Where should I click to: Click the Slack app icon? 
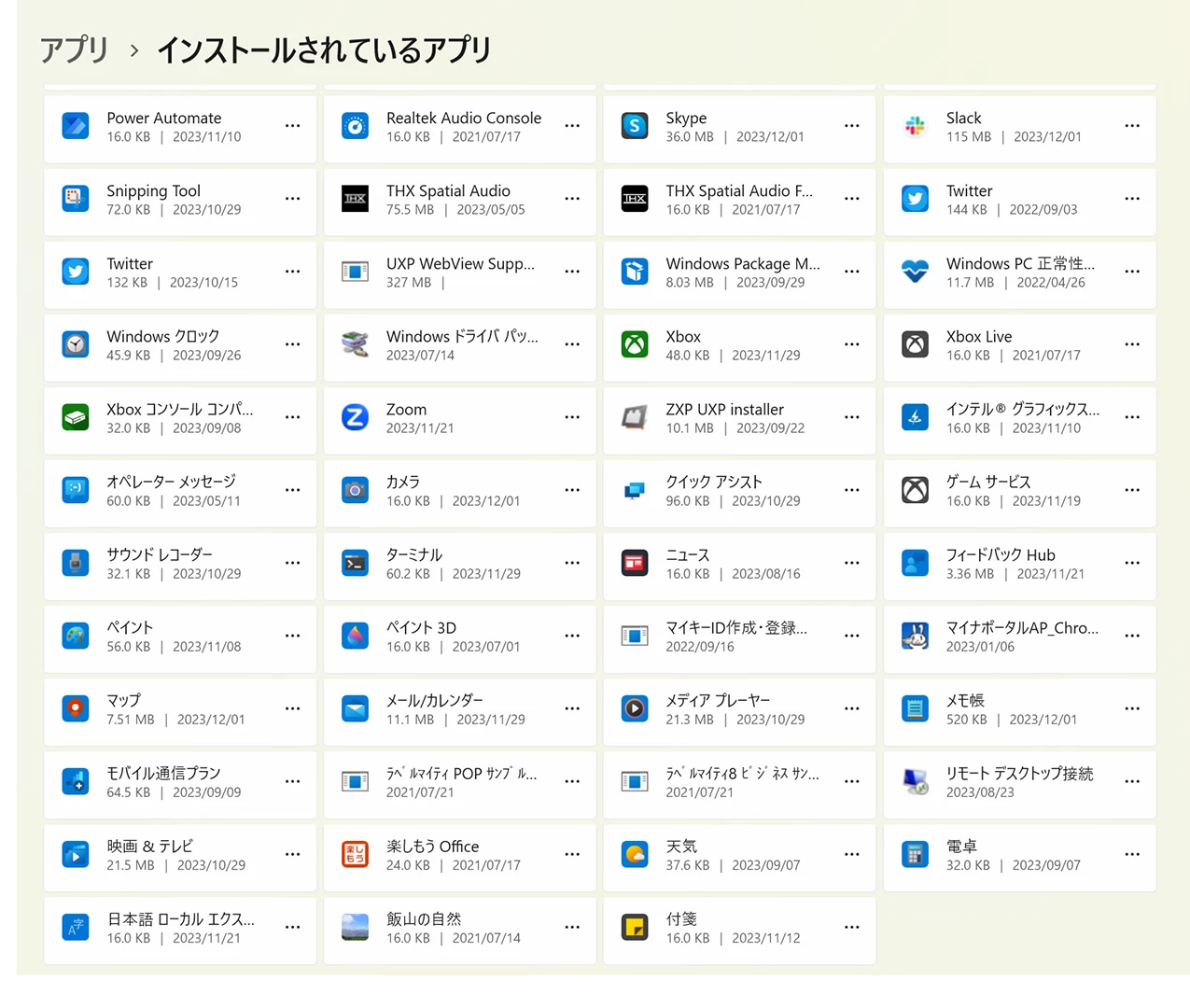pos(915,125)
